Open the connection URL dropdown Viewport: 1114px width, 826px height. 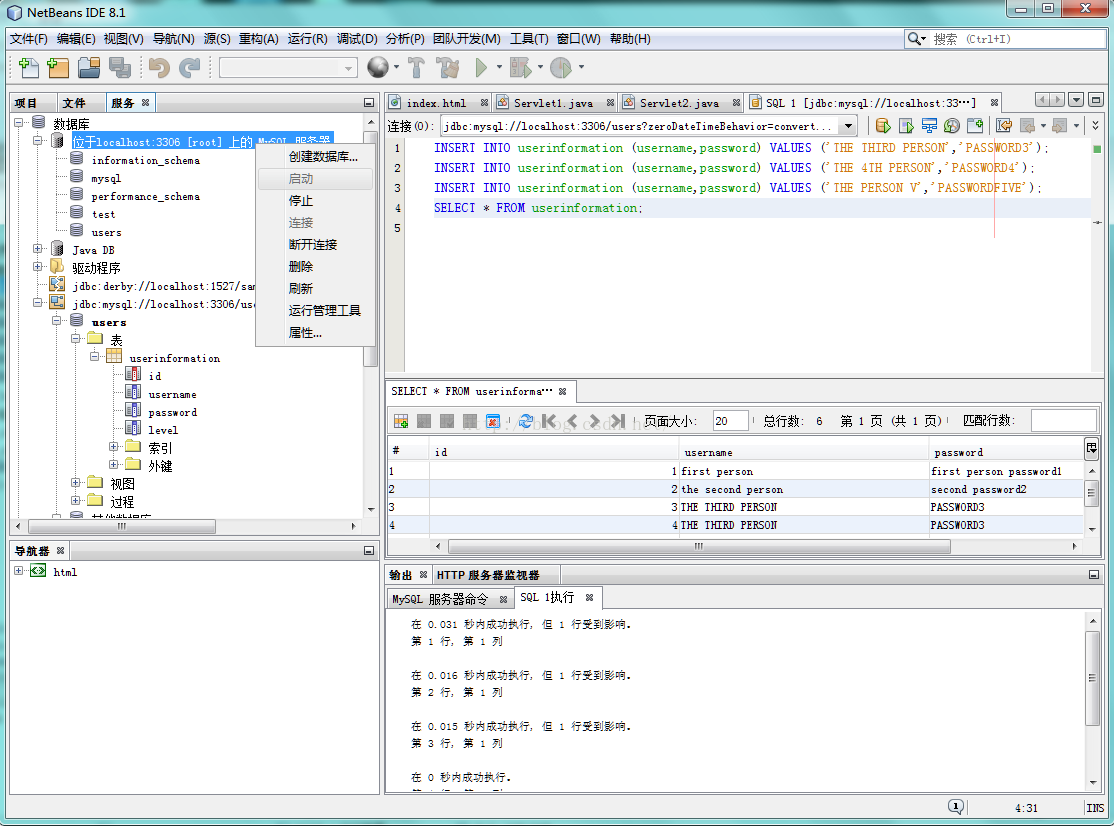pyautogui.click(x=848, y=126)
